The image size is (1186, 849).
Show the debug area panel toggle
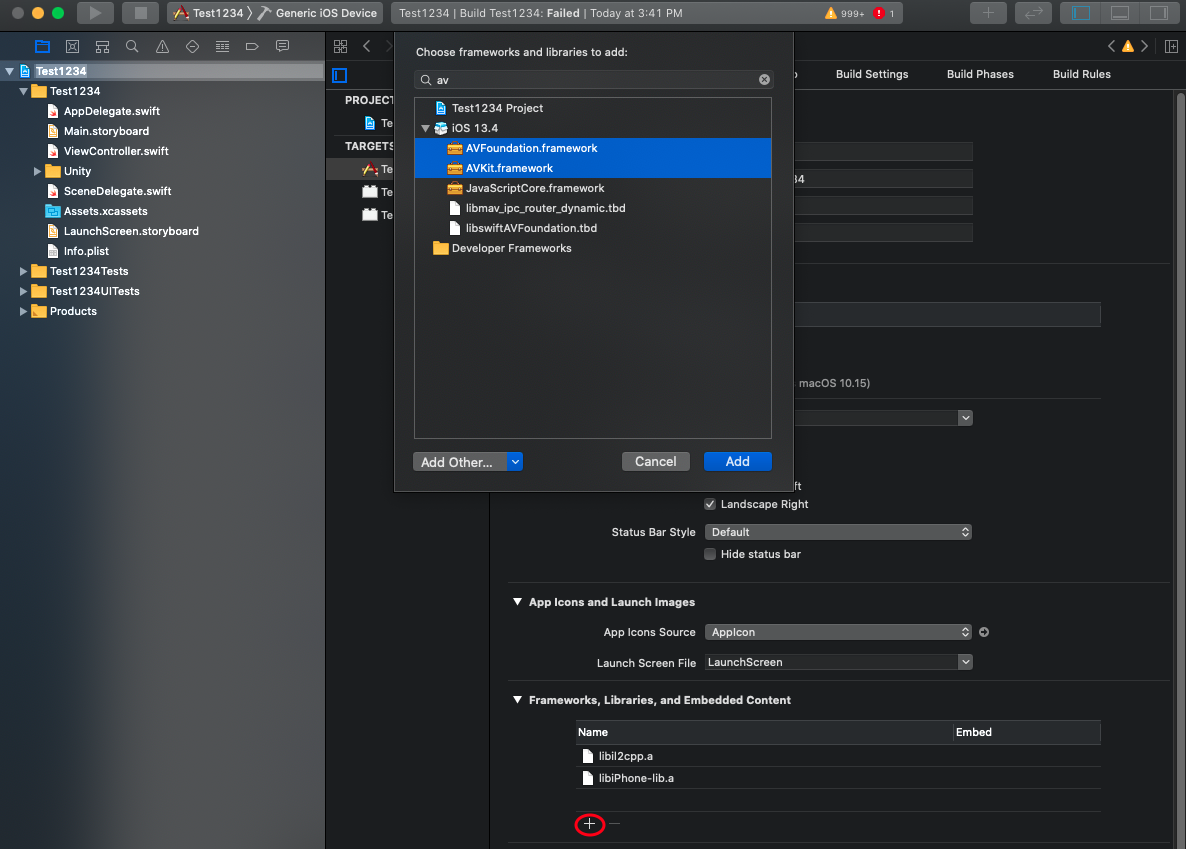1120,13
